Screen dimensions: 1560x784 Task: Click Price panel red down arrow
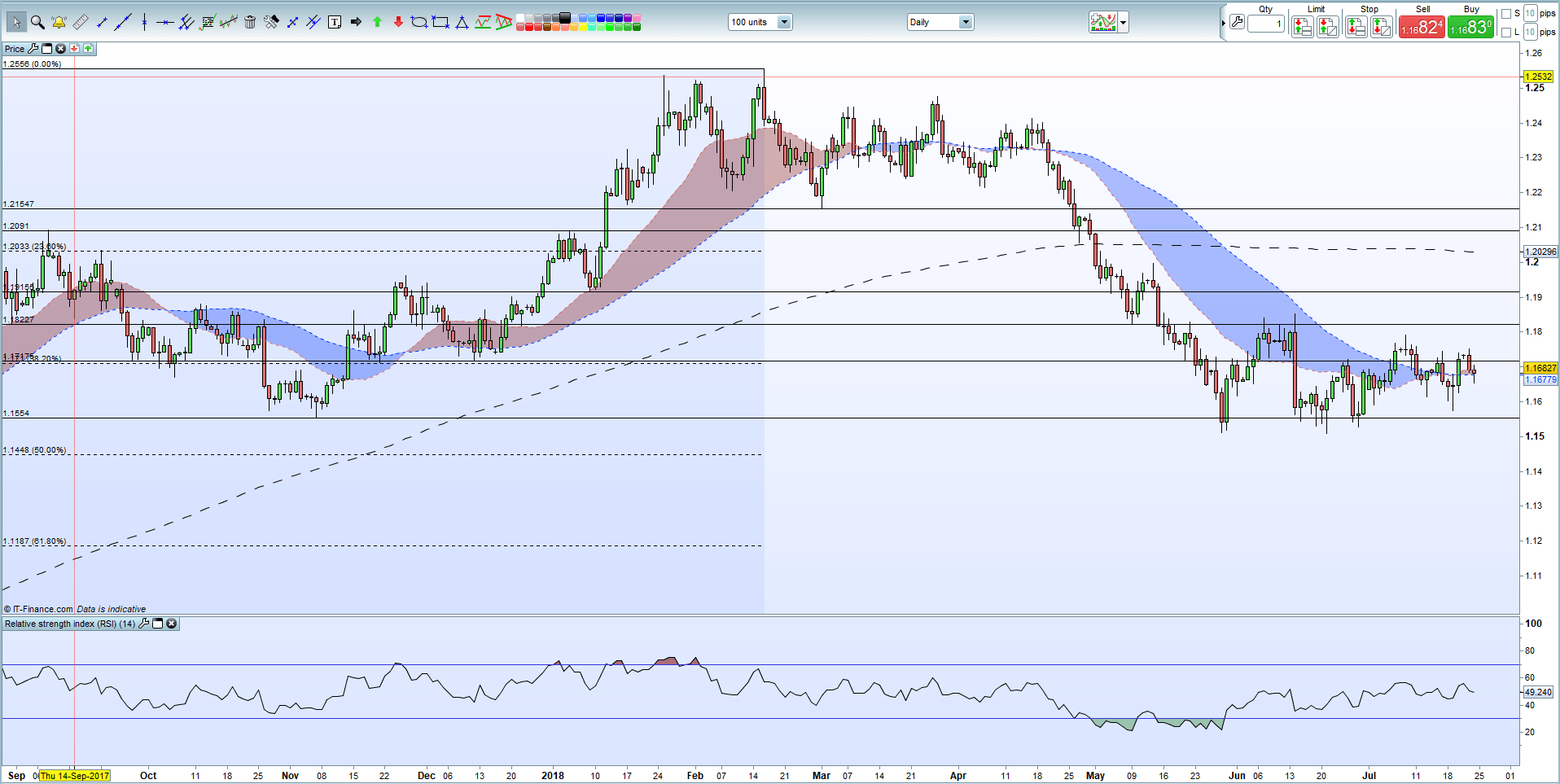[74, 49]
